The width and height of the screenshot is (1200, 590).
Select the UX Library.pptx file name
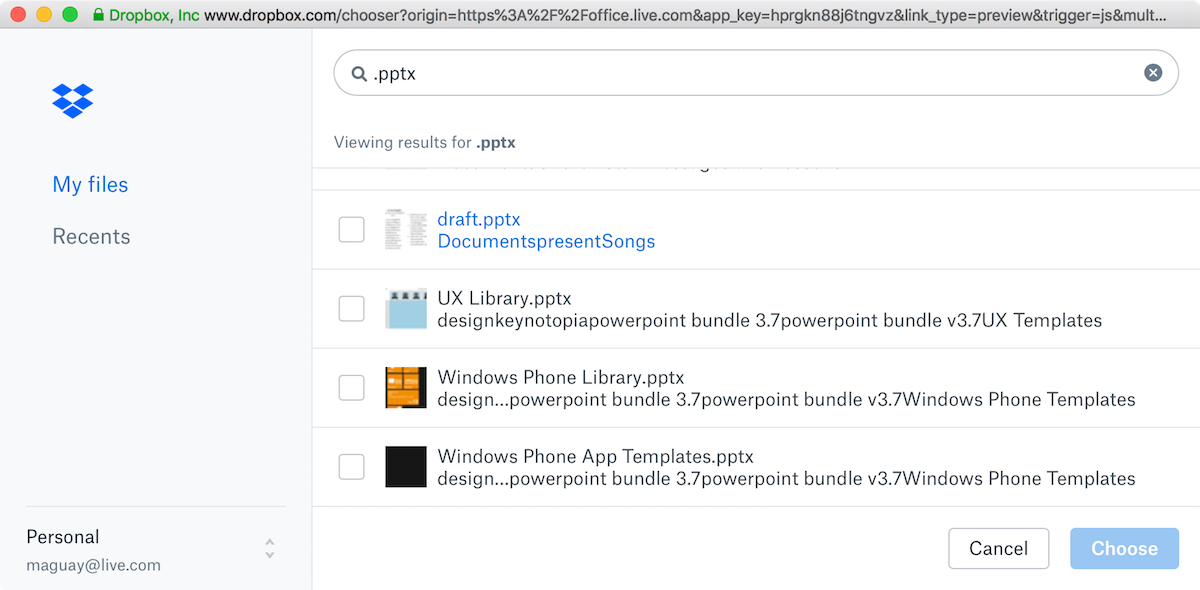pyautogui.click(x=504, y=298)
